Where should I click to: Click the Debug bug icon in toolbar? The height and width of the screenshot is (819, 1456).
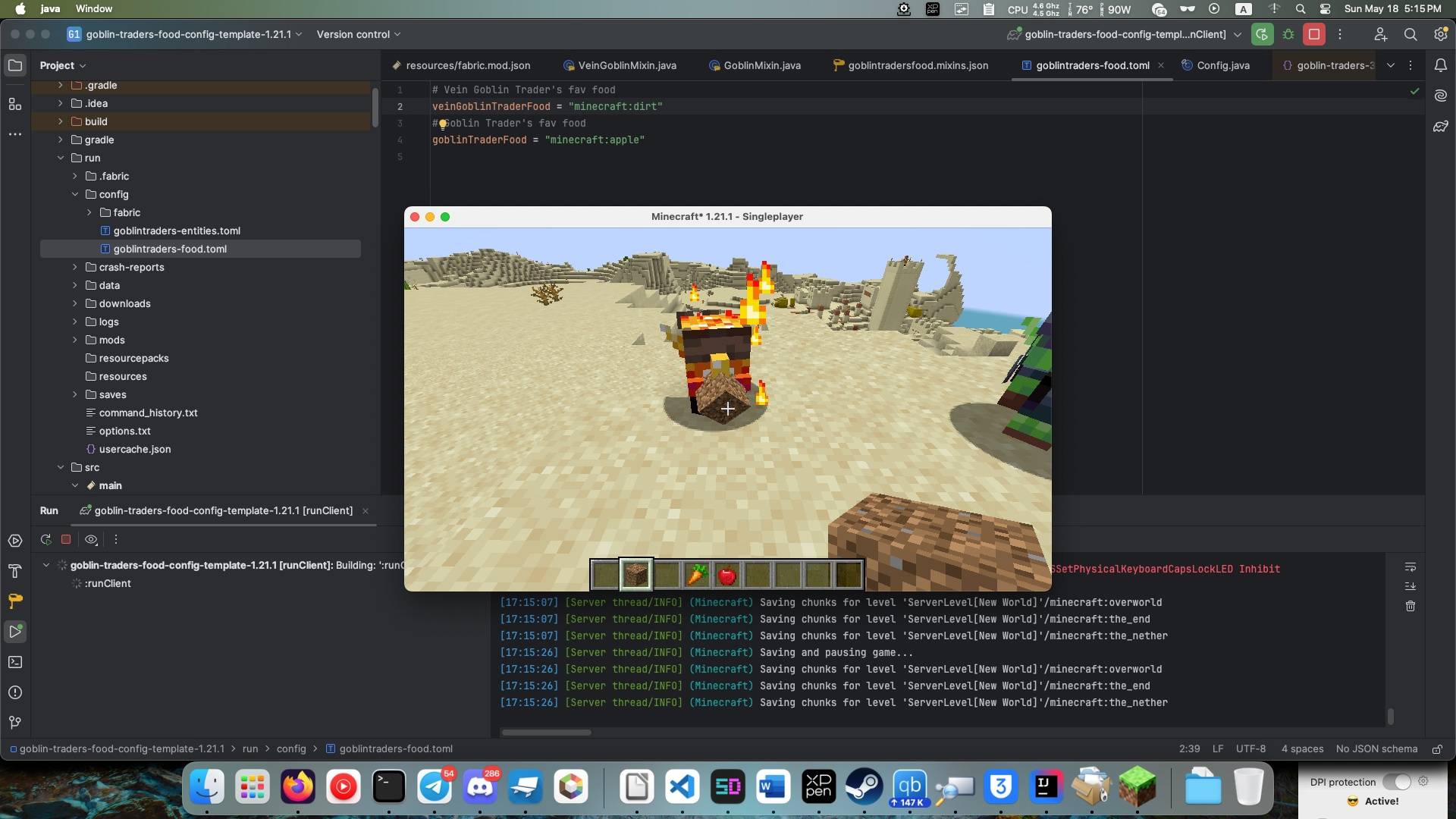(1288, 35)
